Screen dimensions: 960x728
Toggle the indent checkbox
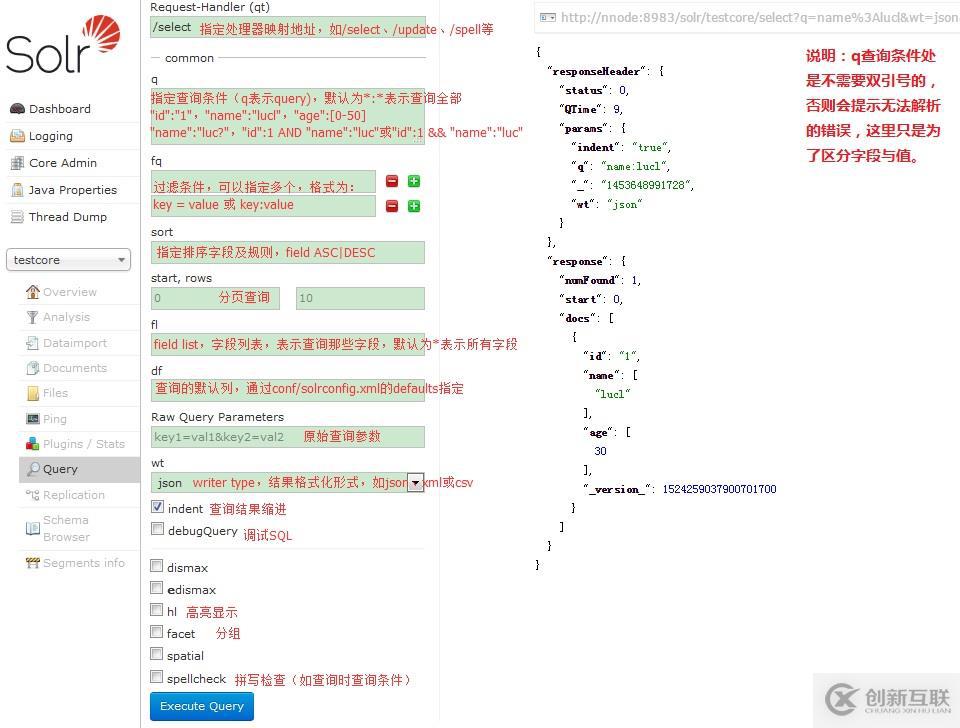pyautogui.click(x=157, y=507)
